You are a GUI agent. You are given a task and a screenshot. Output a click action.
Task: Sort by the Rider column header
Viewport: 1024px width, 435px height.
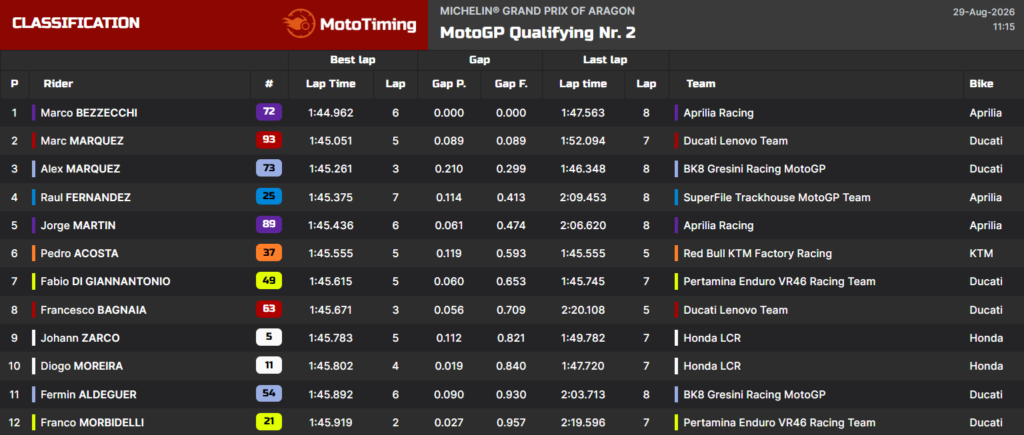(x=58, y=84)
